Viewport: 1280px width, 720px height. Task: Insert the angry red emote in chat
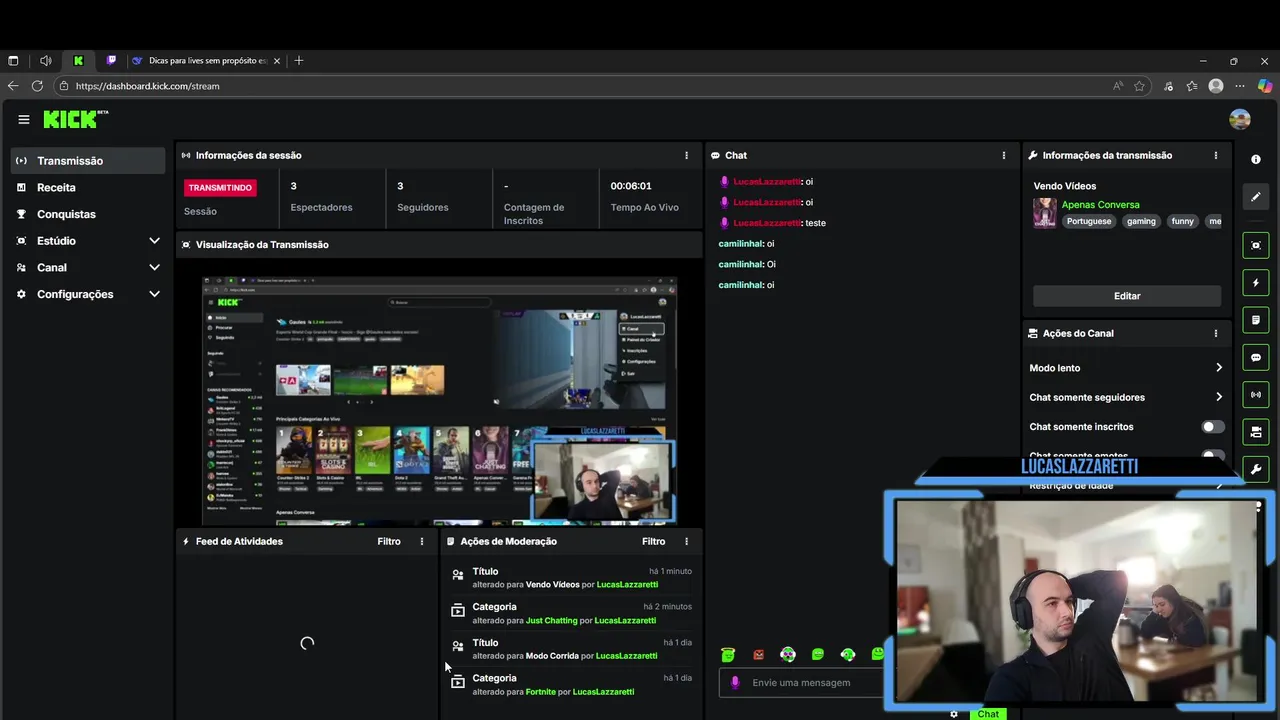[758, 655]
